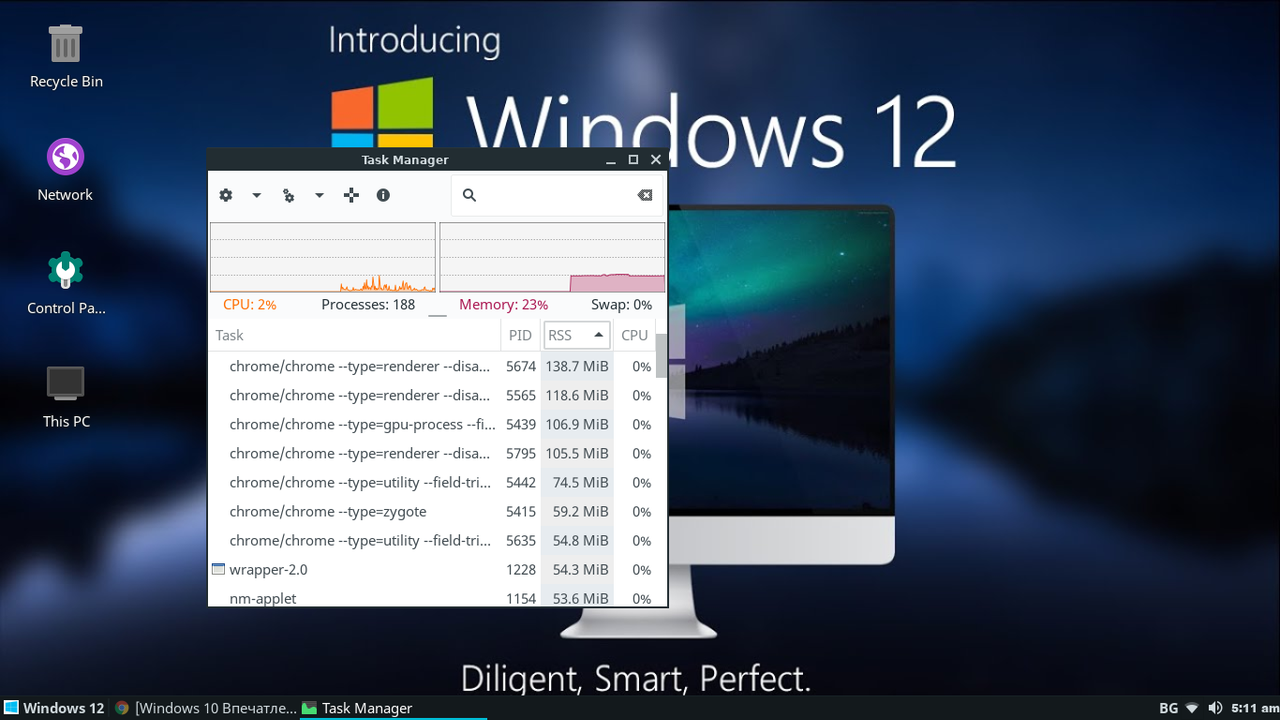Click the 74.5 MiB RSS value
Image resolution: width=1280 pixels, height=720 pixels.
click(581, 482)
